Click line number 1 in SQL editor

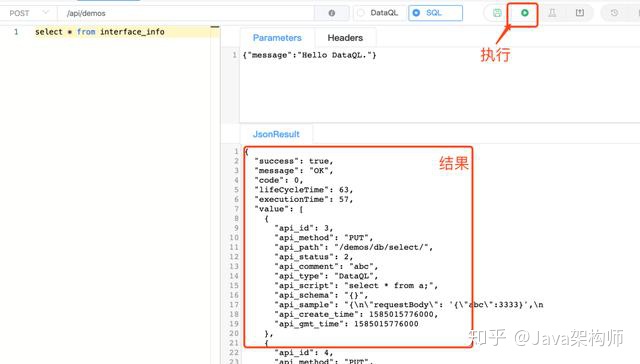coord(16,32)
